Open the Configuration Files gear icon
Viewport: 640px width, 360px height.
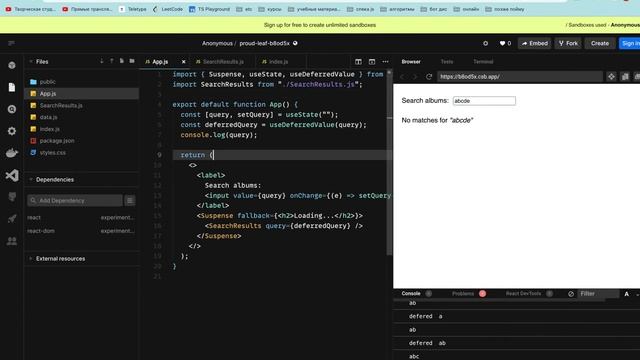click(x=12, y=131)
